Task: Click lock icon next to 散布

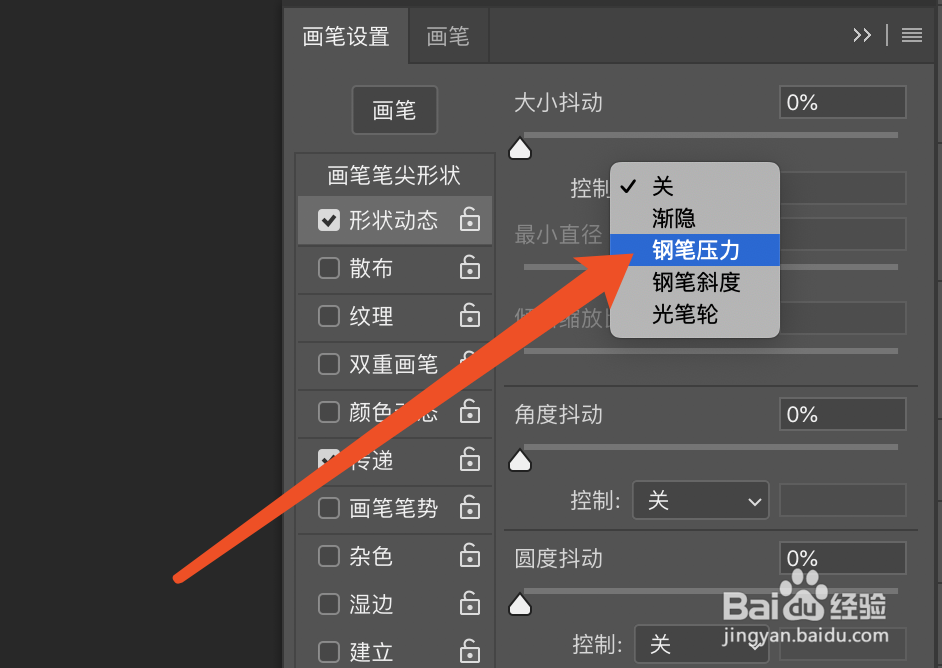Action: click(470, 267)
